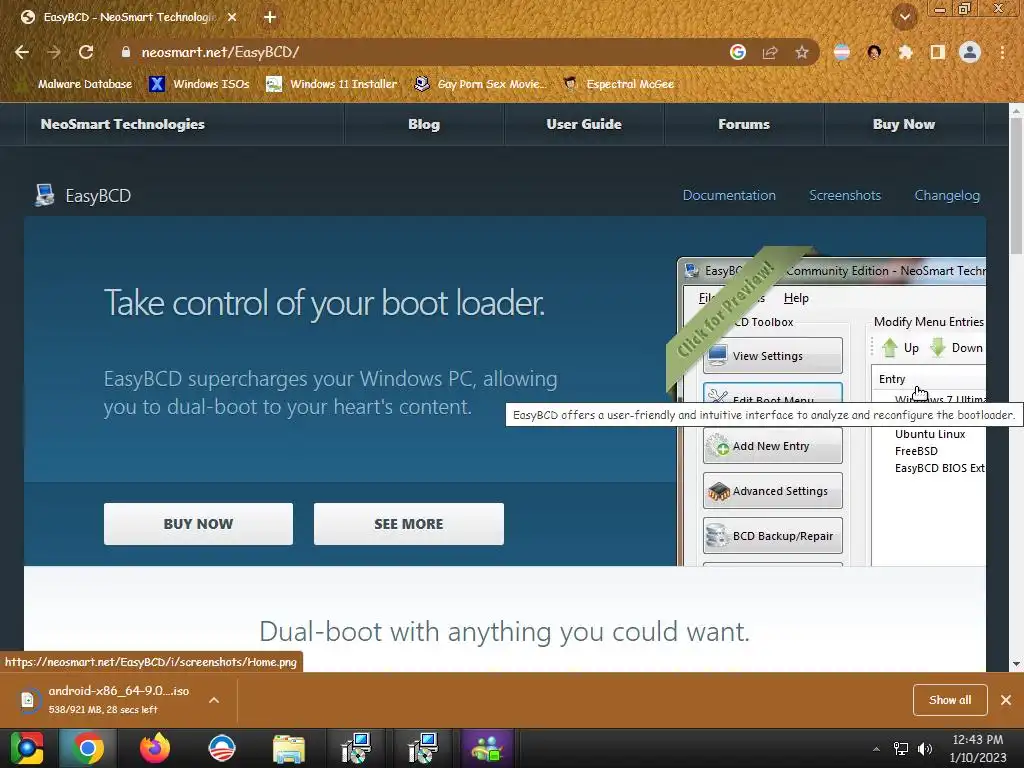Click BCD Backup/Repair in preview image
This screenshot has height=768, width=1024.
point(773,536)
